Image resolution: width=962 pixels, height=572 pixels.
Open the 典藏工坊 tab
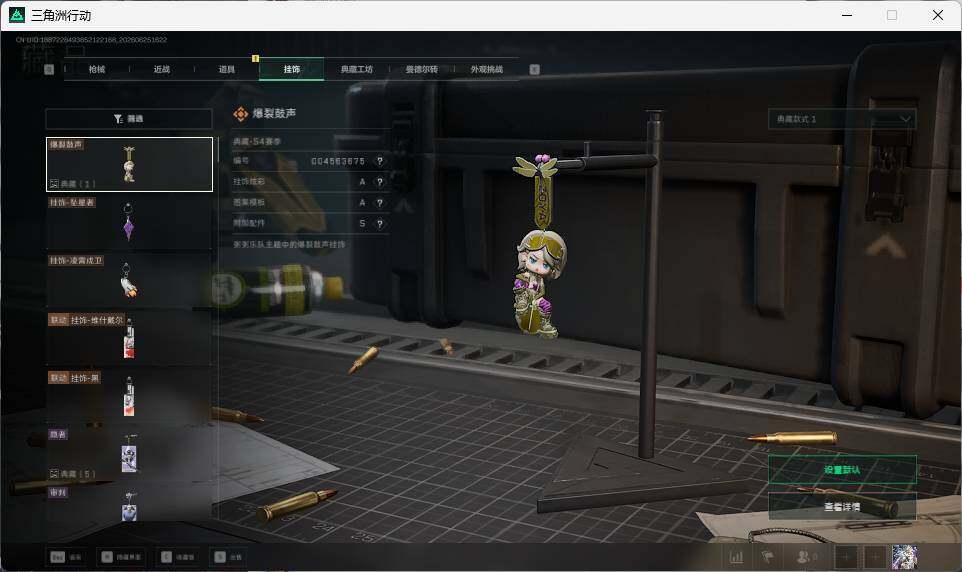356,69
